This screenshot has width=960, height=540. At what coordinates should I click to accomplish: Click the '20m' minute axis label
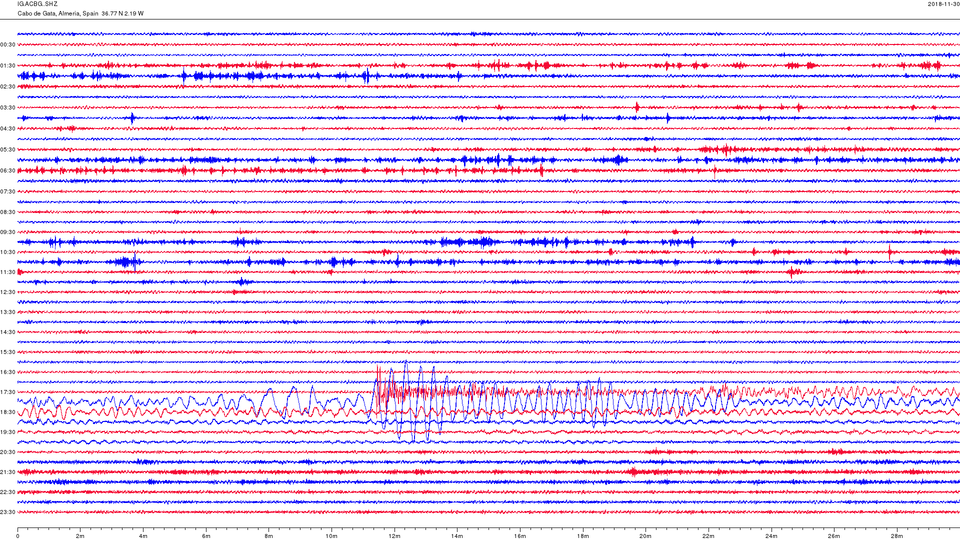pos(645,536)
